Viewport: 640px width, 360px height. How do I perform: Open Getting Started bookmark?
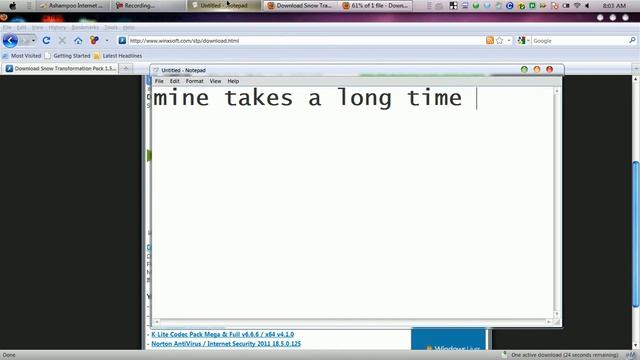click(x=67, y=56)
